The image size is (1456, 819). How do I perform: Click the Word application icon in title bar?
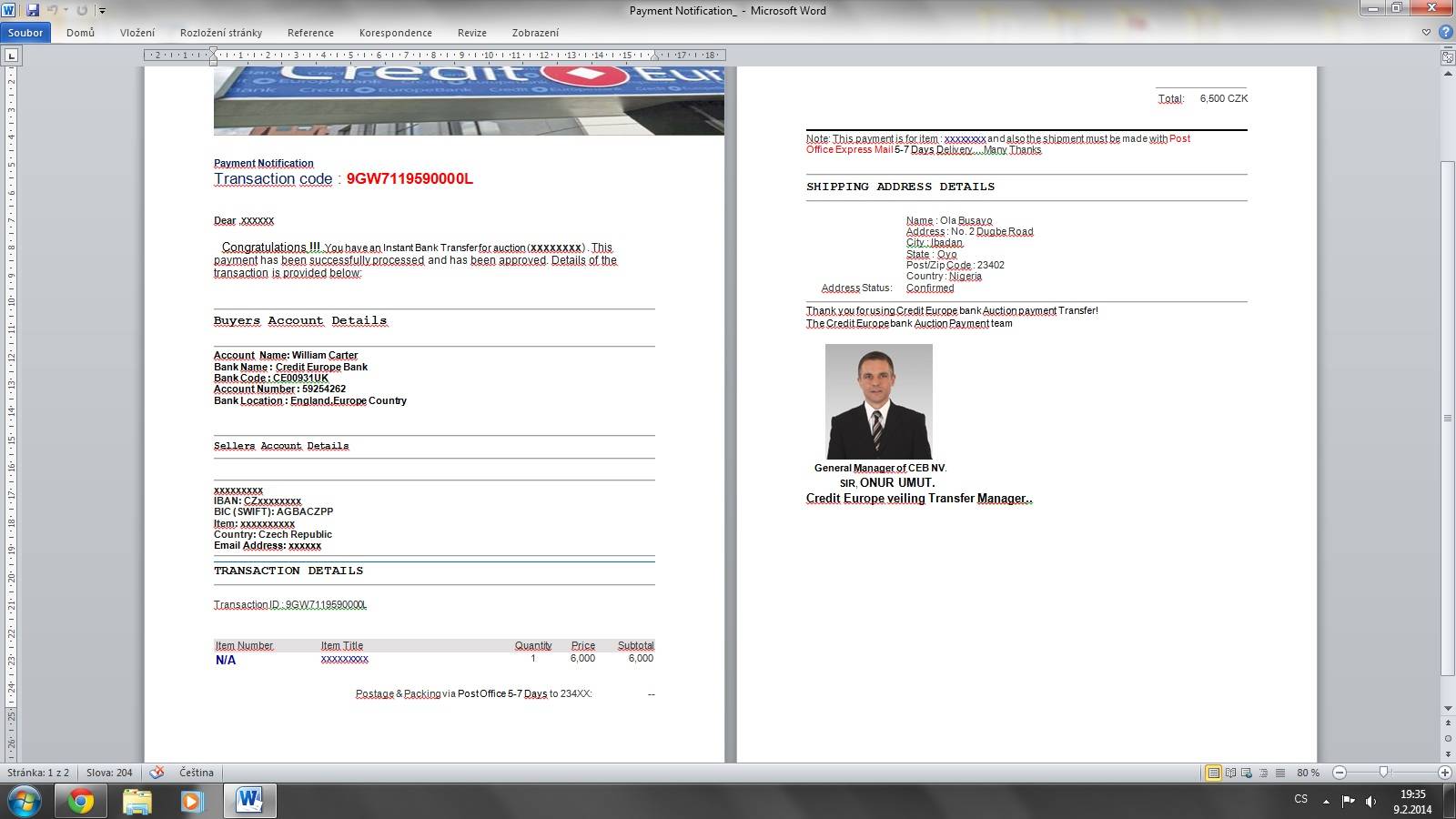click(10, 10)
